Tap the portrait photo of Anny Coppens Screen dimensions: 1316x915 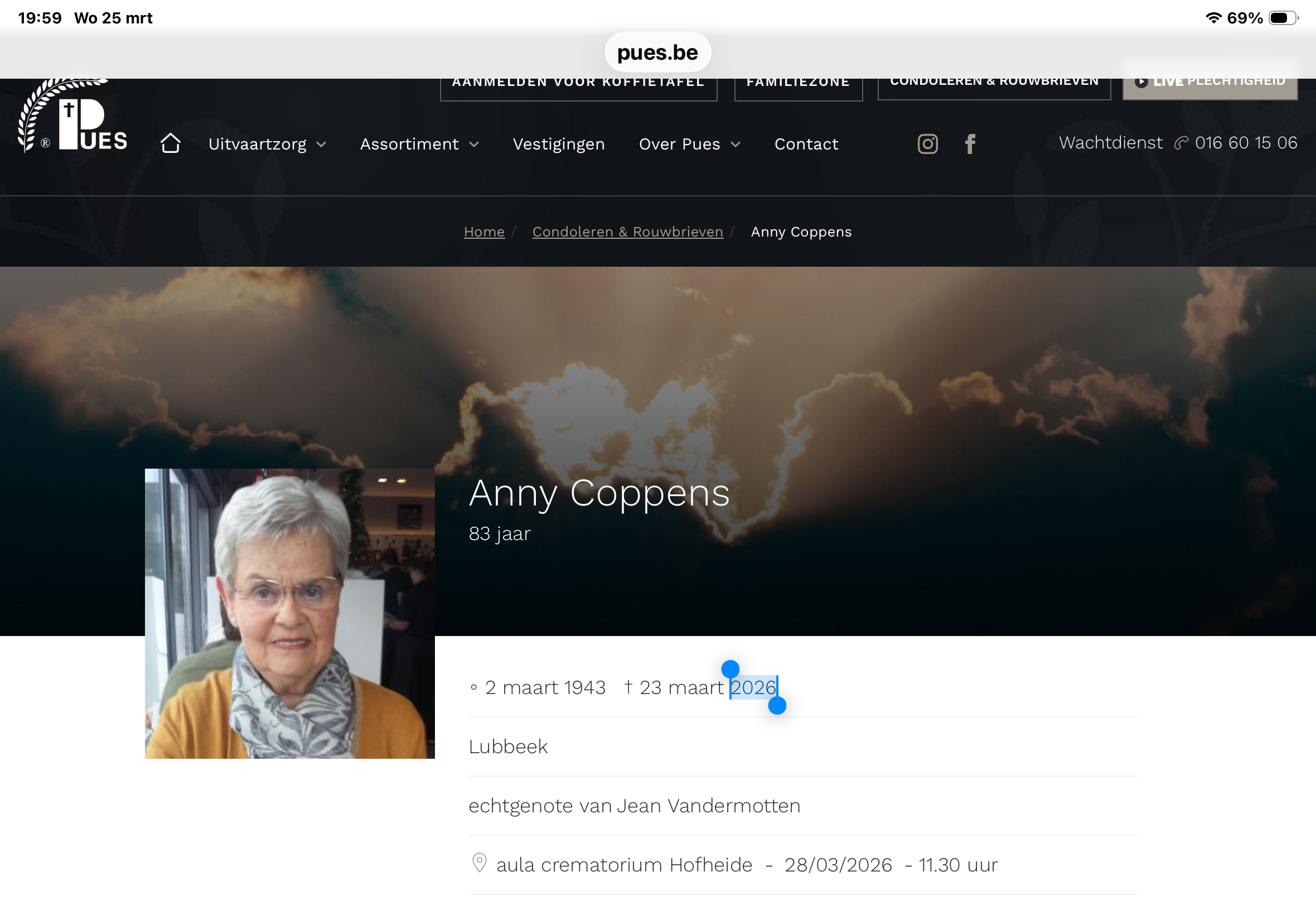point(289,613)
